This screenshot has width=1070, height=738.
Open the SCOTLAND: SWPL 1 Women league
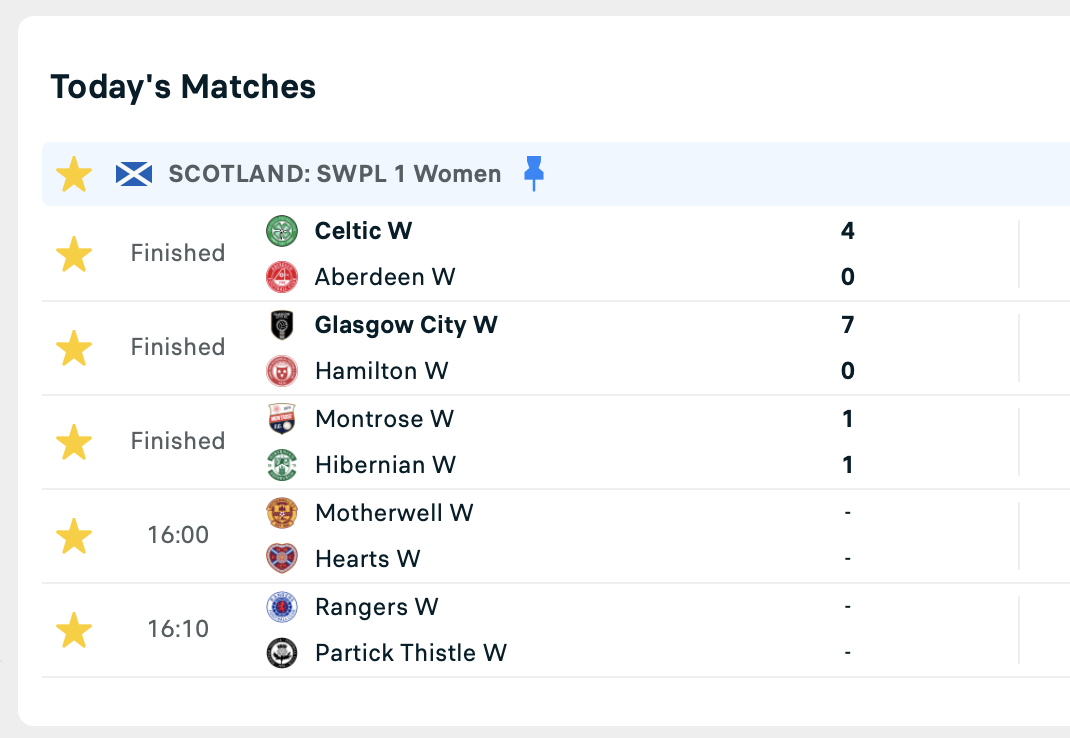click(x=335, y=174)
